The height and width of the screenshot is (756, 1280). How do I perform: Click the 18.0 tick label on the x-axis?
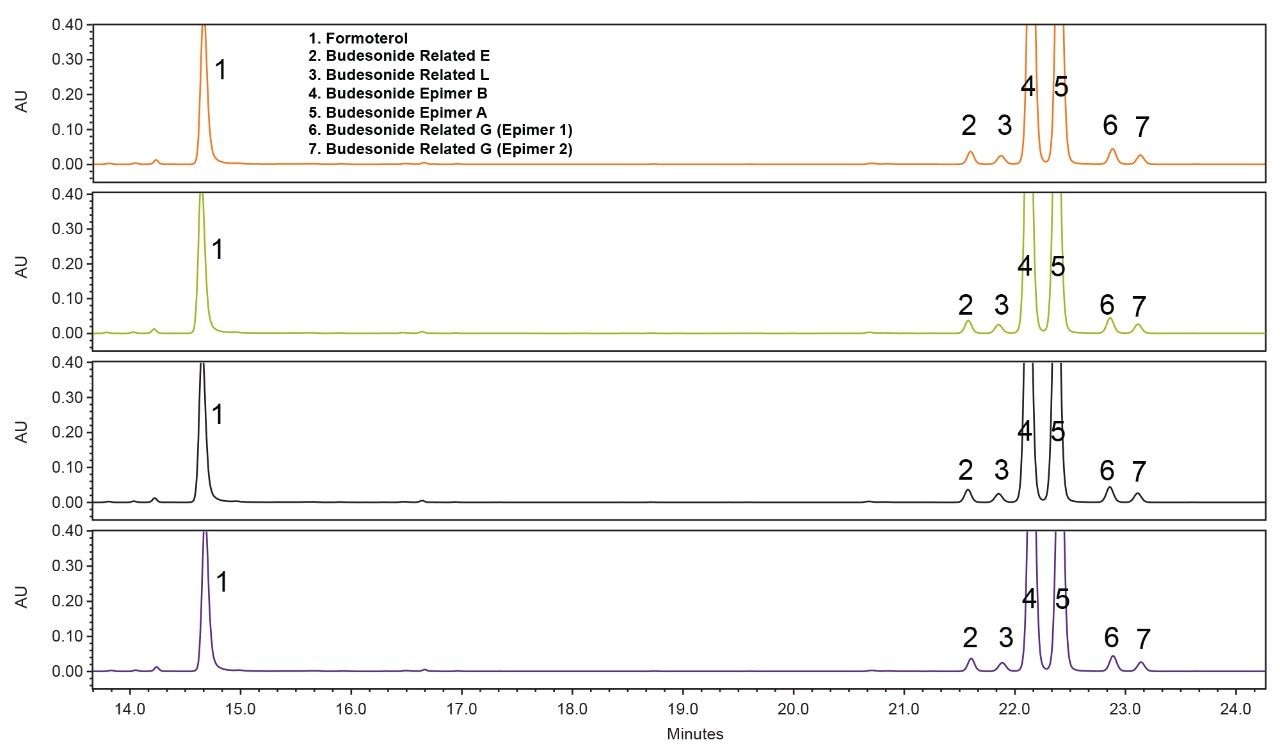(572, 708)
